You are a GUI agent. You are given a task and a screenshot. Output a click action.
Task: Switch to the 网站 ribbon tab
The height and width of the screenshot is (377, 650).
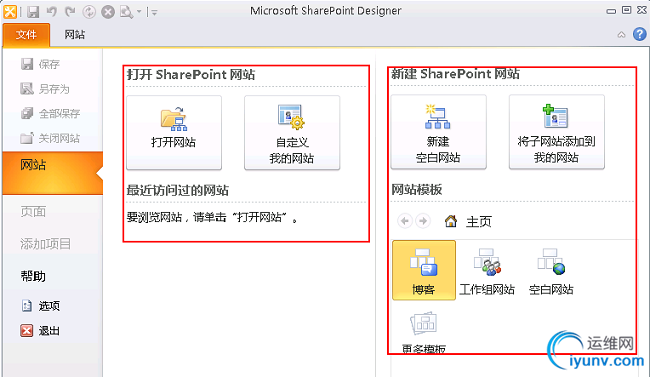(75, 35)
